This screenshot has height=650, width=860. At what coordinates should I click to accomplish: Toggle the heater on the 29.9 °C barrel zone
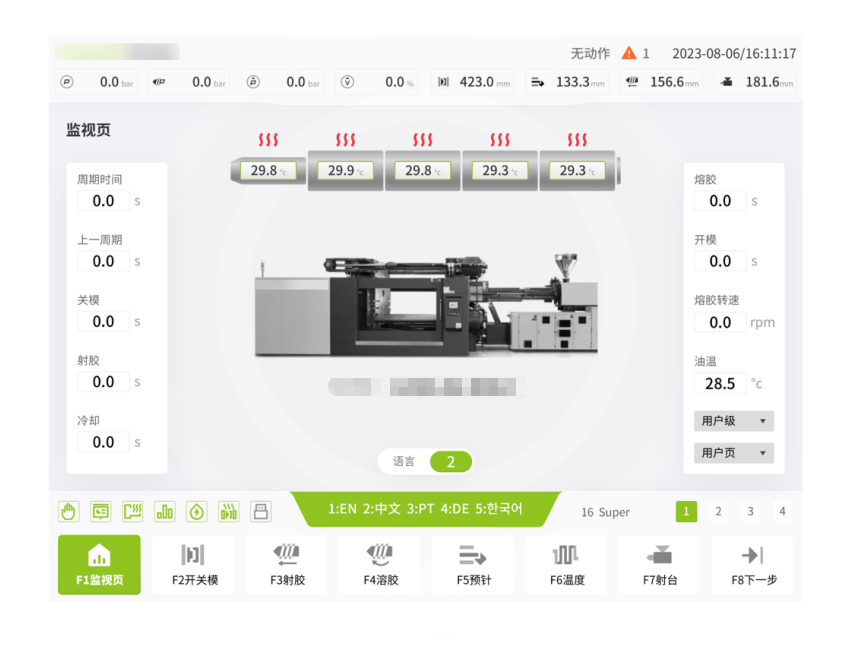[346, 139]
